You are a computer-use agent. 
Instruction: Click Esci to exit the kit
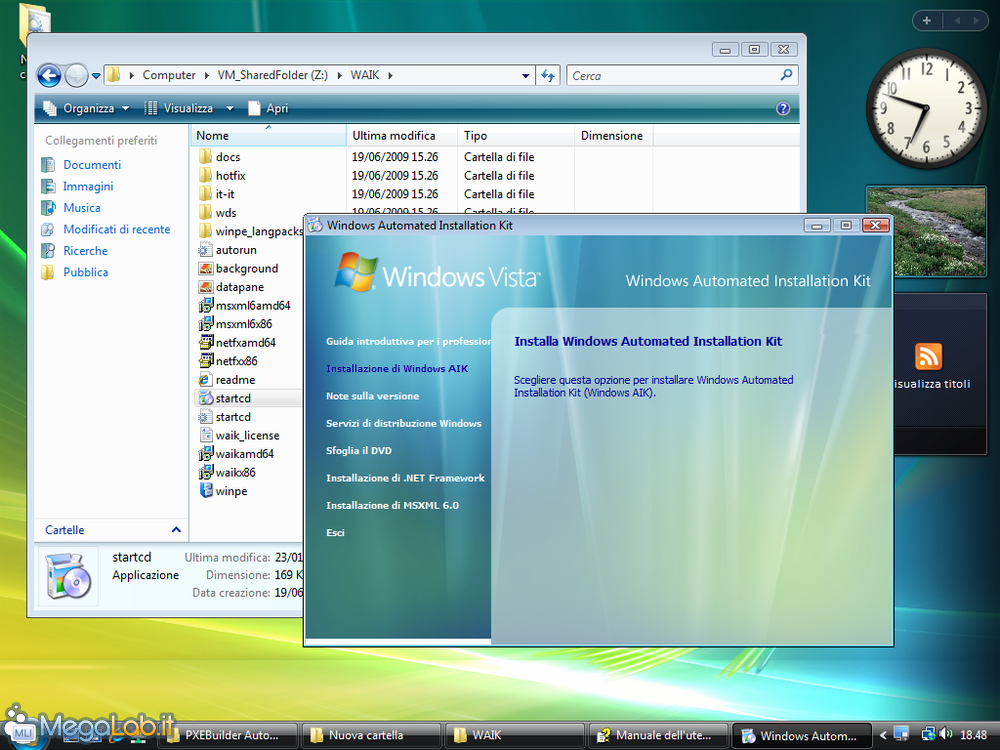tap(335, 533)
